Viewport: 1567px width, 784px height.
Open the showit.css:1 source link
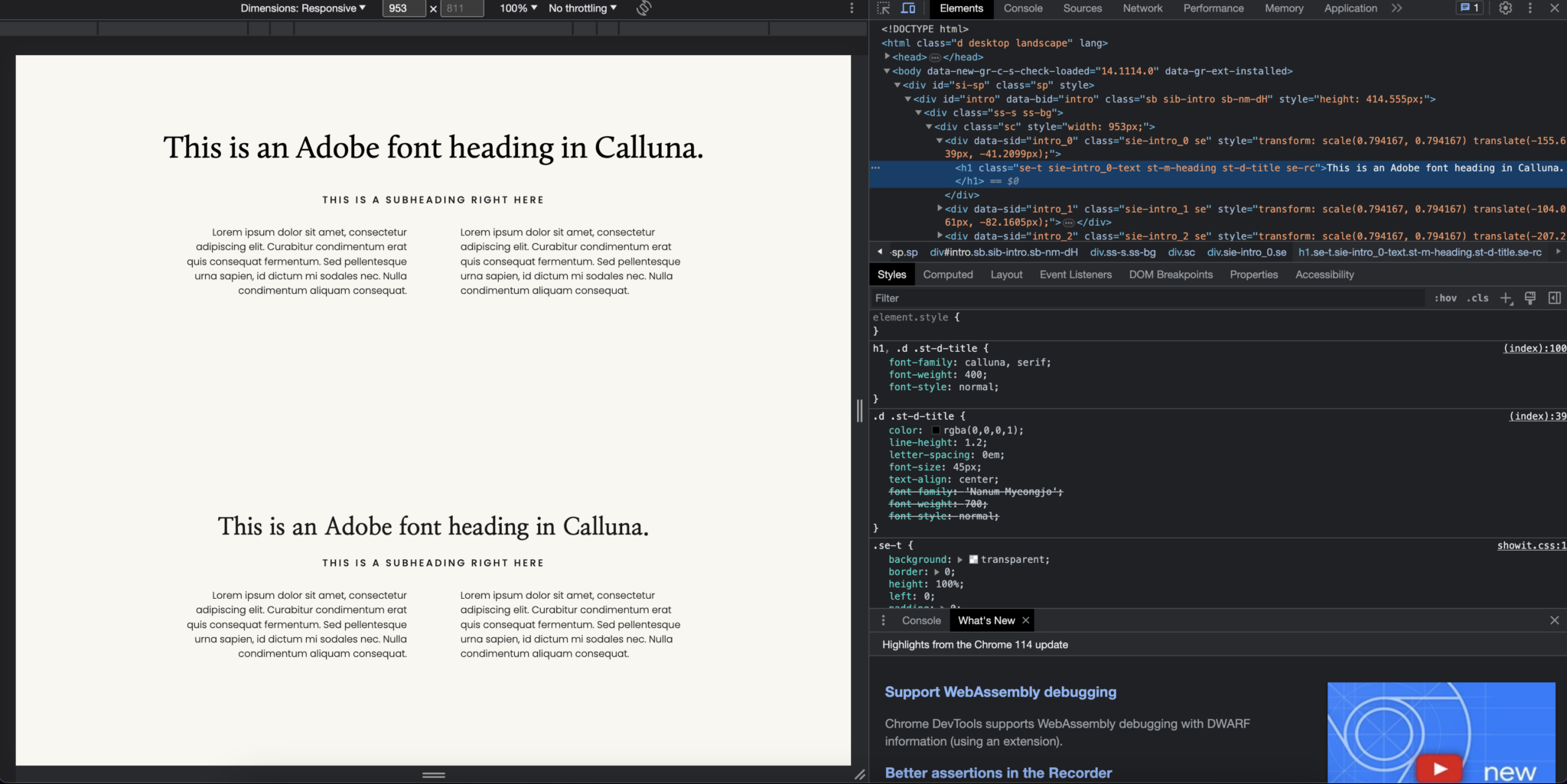[1530, 545]
